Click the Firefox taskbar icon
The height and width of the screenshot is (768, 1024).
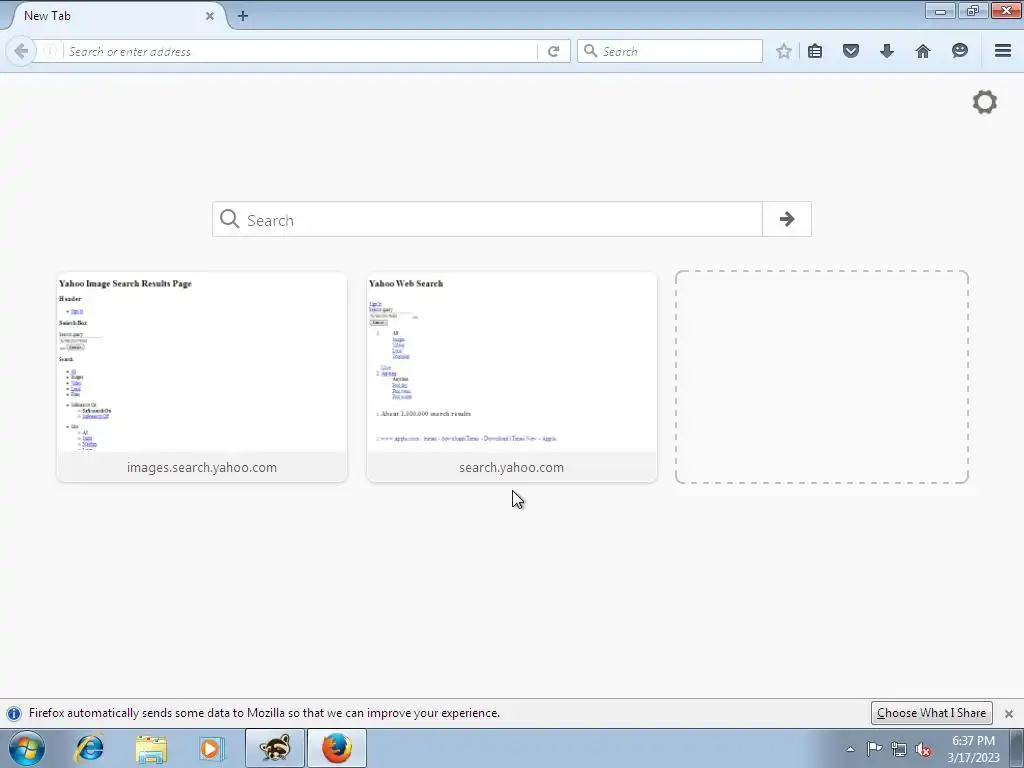pos(336,748)
